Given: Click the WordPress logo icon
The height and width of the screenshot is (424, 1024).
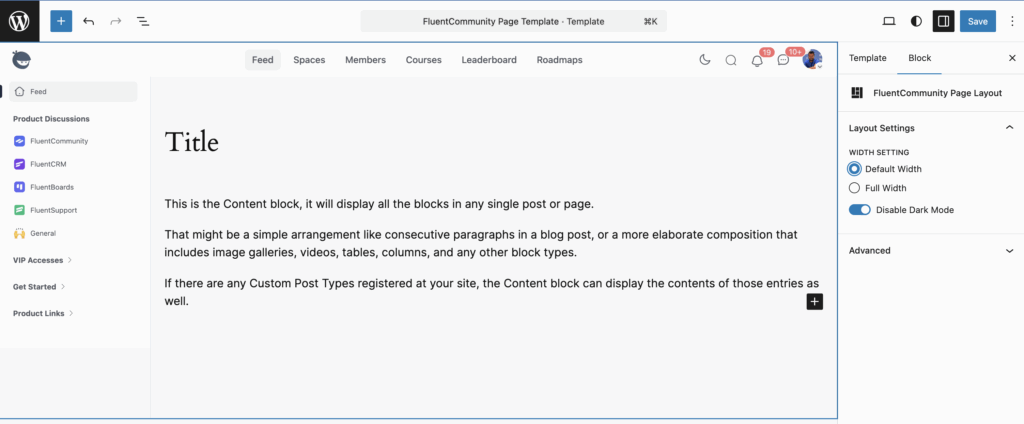Looking at the screenshot, I should pyautogui.click(x=19, y=21).
